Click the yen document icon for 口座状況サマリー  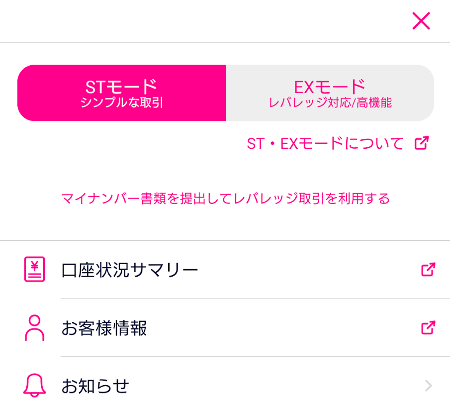tap(34, 269)
